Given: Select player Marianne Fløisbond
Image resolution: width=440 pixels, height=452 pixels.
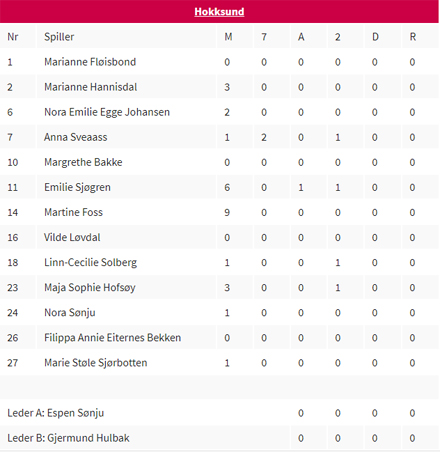Looking at the screenshot, I should (90, 62).
